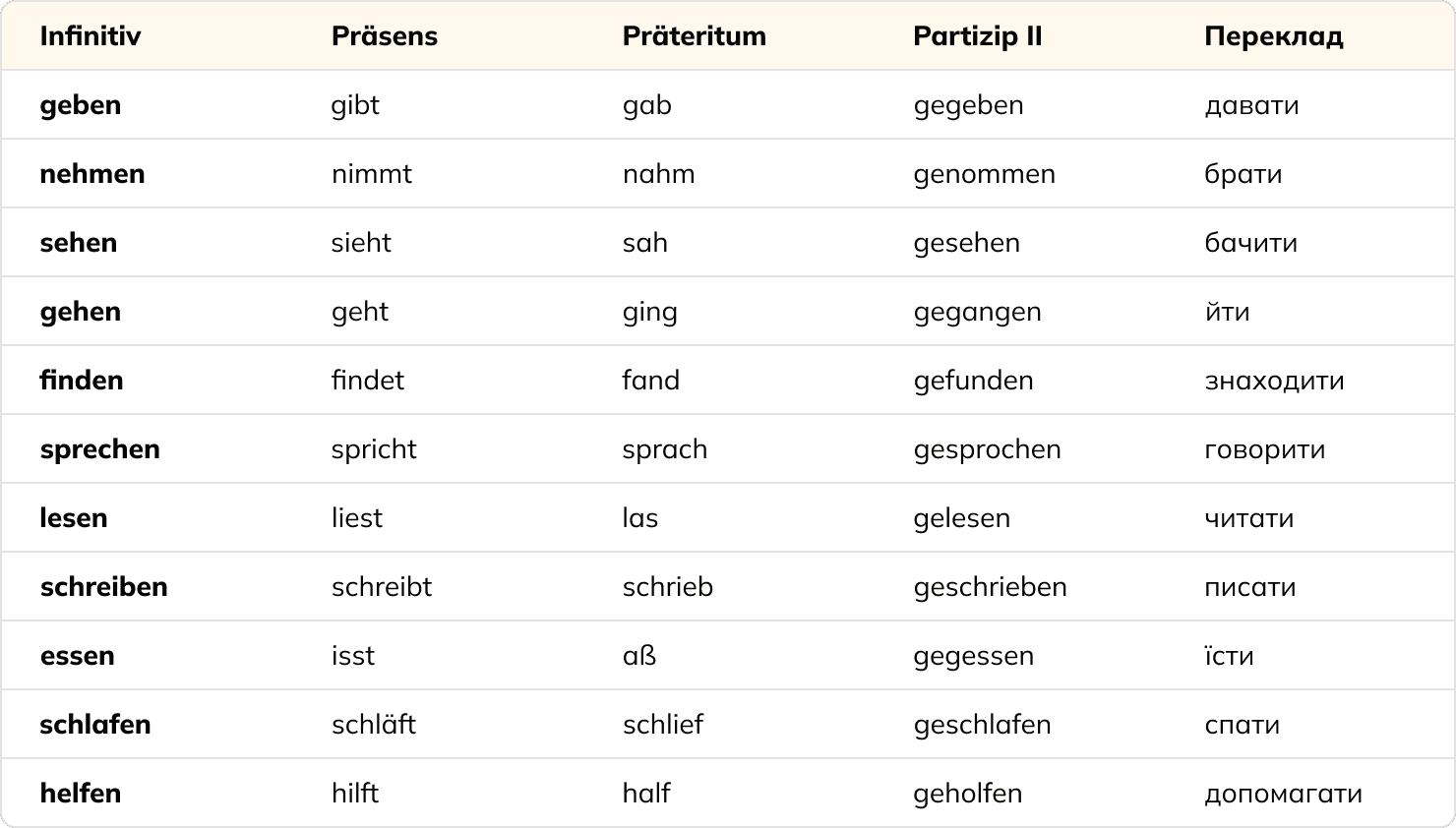Viewport: 1456px width, 828px height.
Task: Select the participle 'gefunden'
Action: (973, 381)
